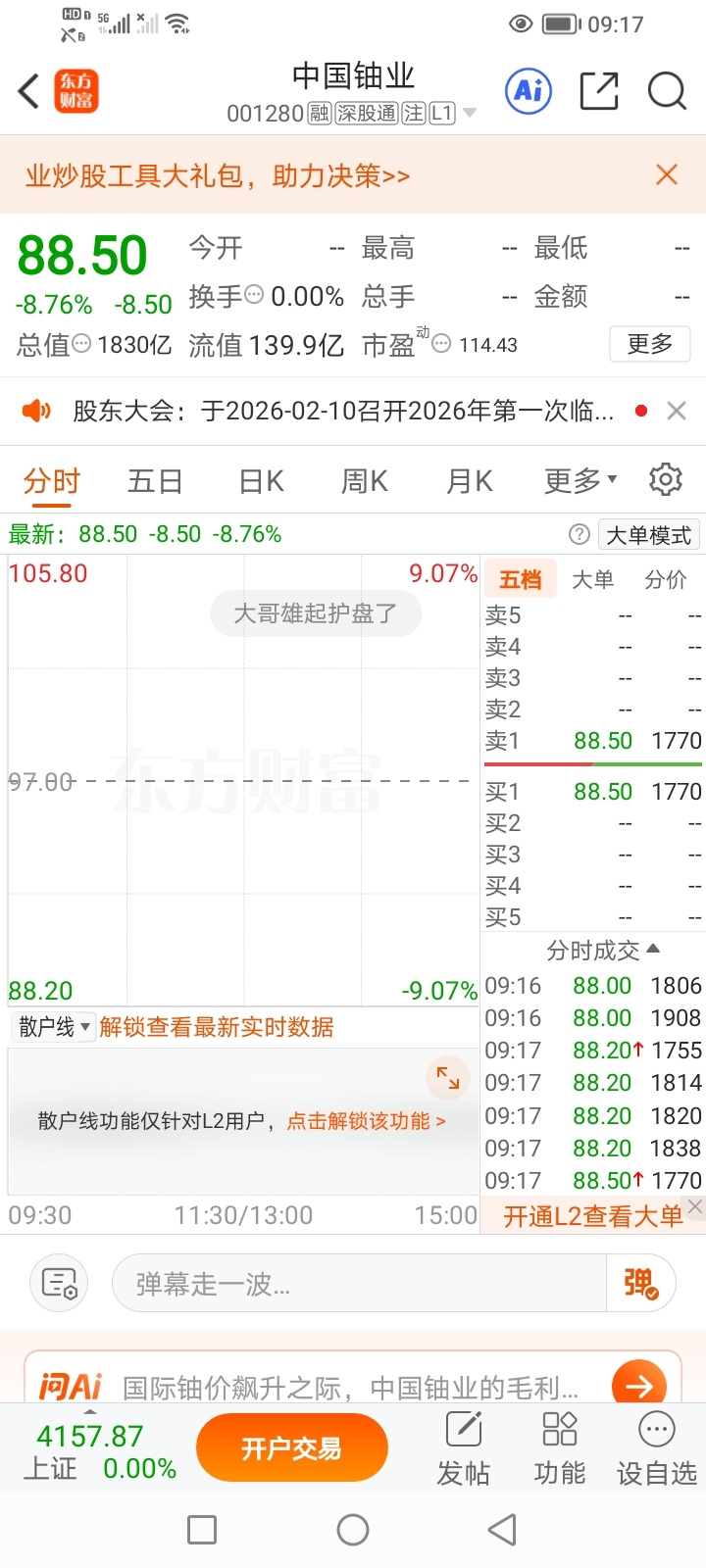Open the 东方财富 logo icon
The width and height of the screenshot is (706, 1568).
click(x=76, y=91)
